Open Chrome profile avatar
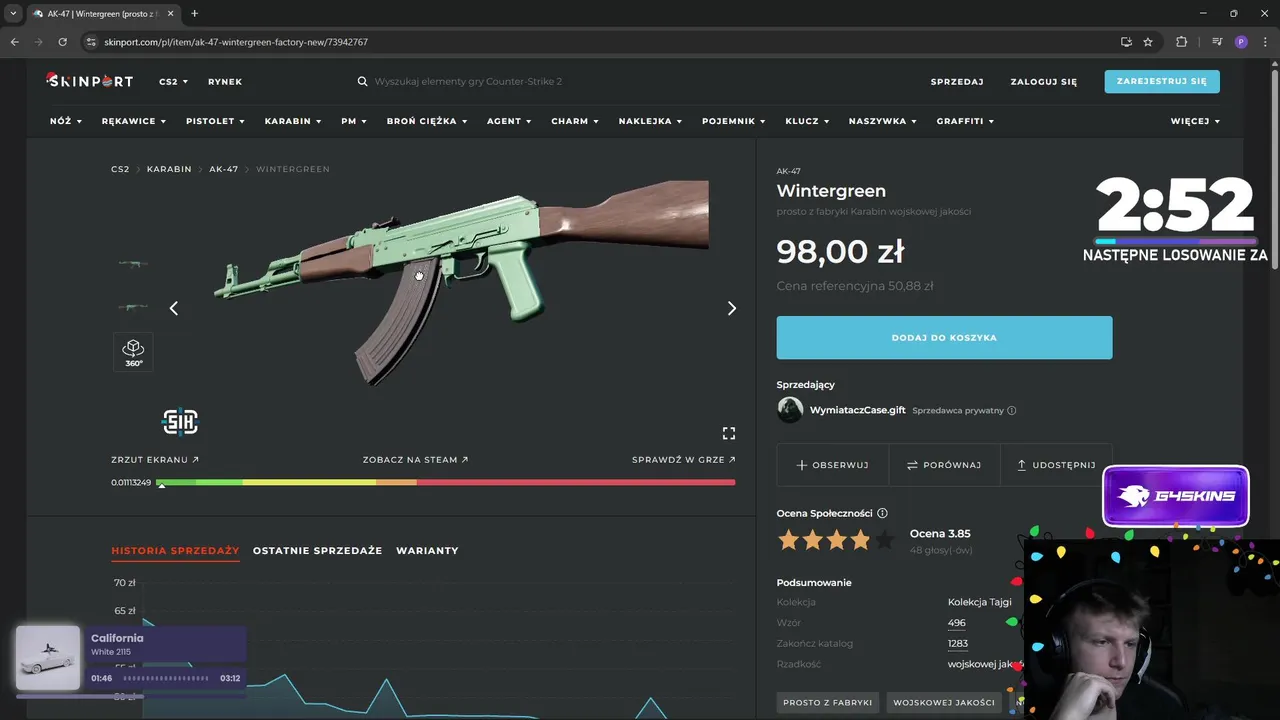The height and width of the screenshot is (720, 1280). pyautogui.click(x=1241, y=42)
